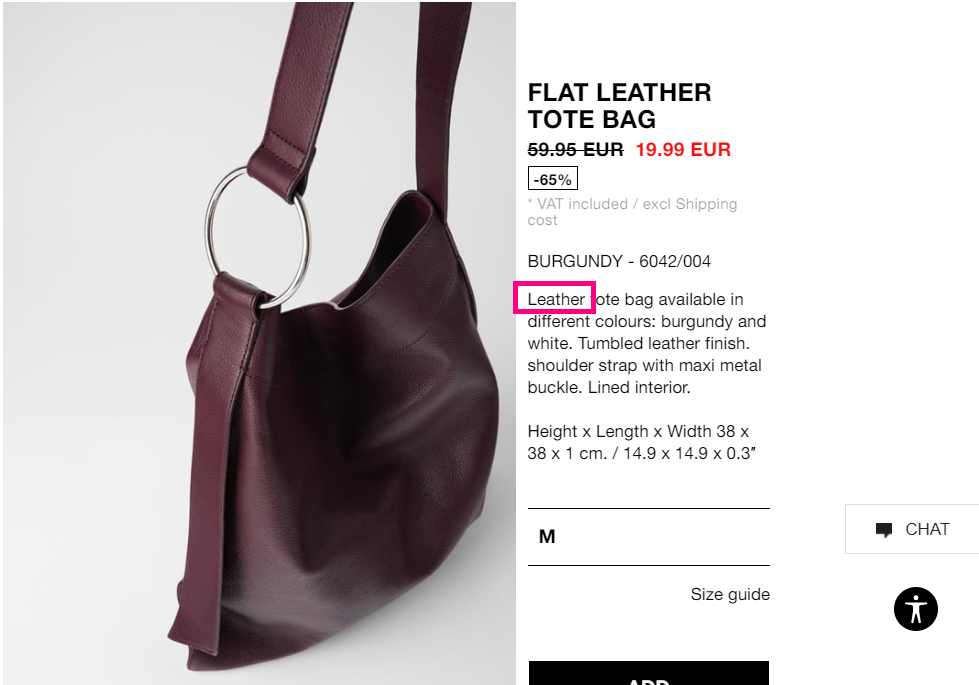Image resolution: width=979 pixels, height=685 pixels.
Task: Click the black ADD button
Action: [649, 673]
